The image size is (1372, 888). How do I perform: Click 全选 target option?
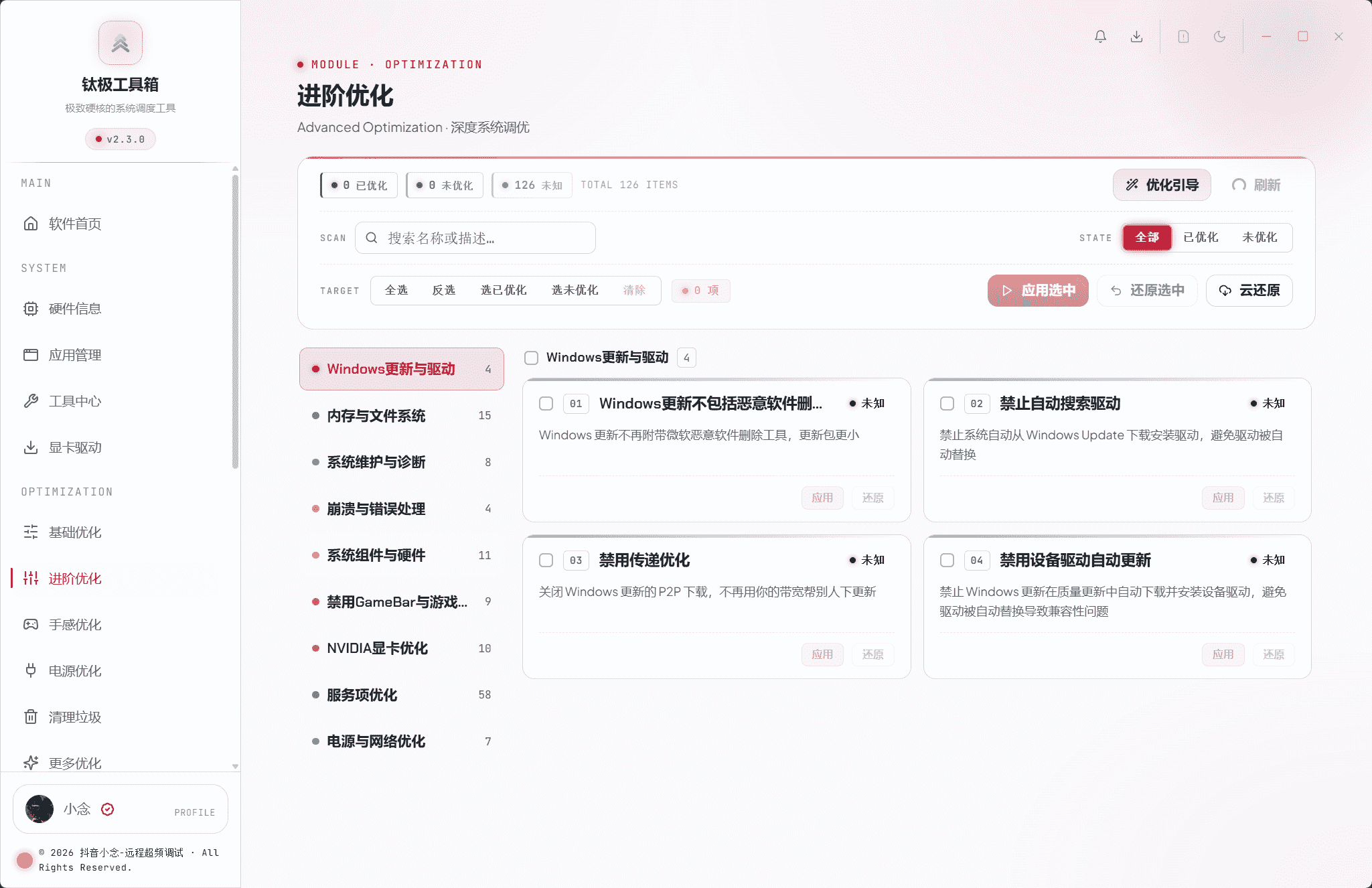(x=396, y=291)
